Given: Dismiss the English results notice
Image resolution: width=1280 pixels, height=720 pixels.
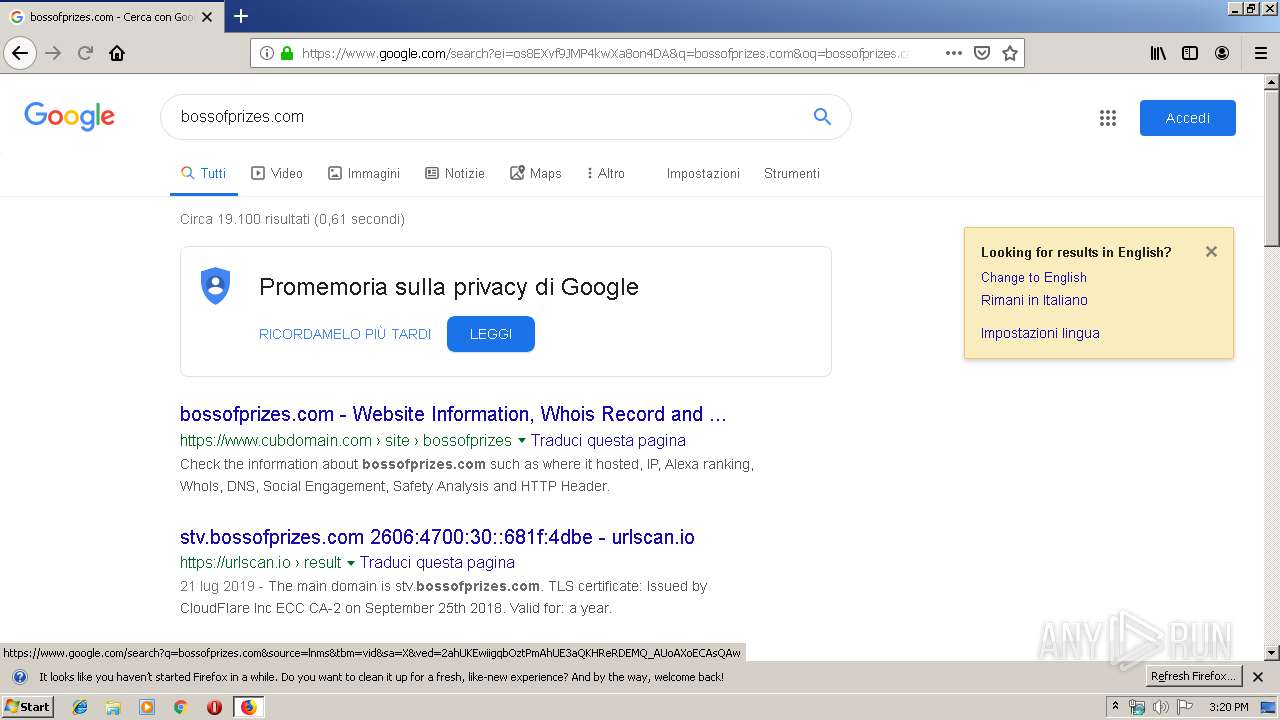Looking at the screenshot, I should (x=1211, y=252).
